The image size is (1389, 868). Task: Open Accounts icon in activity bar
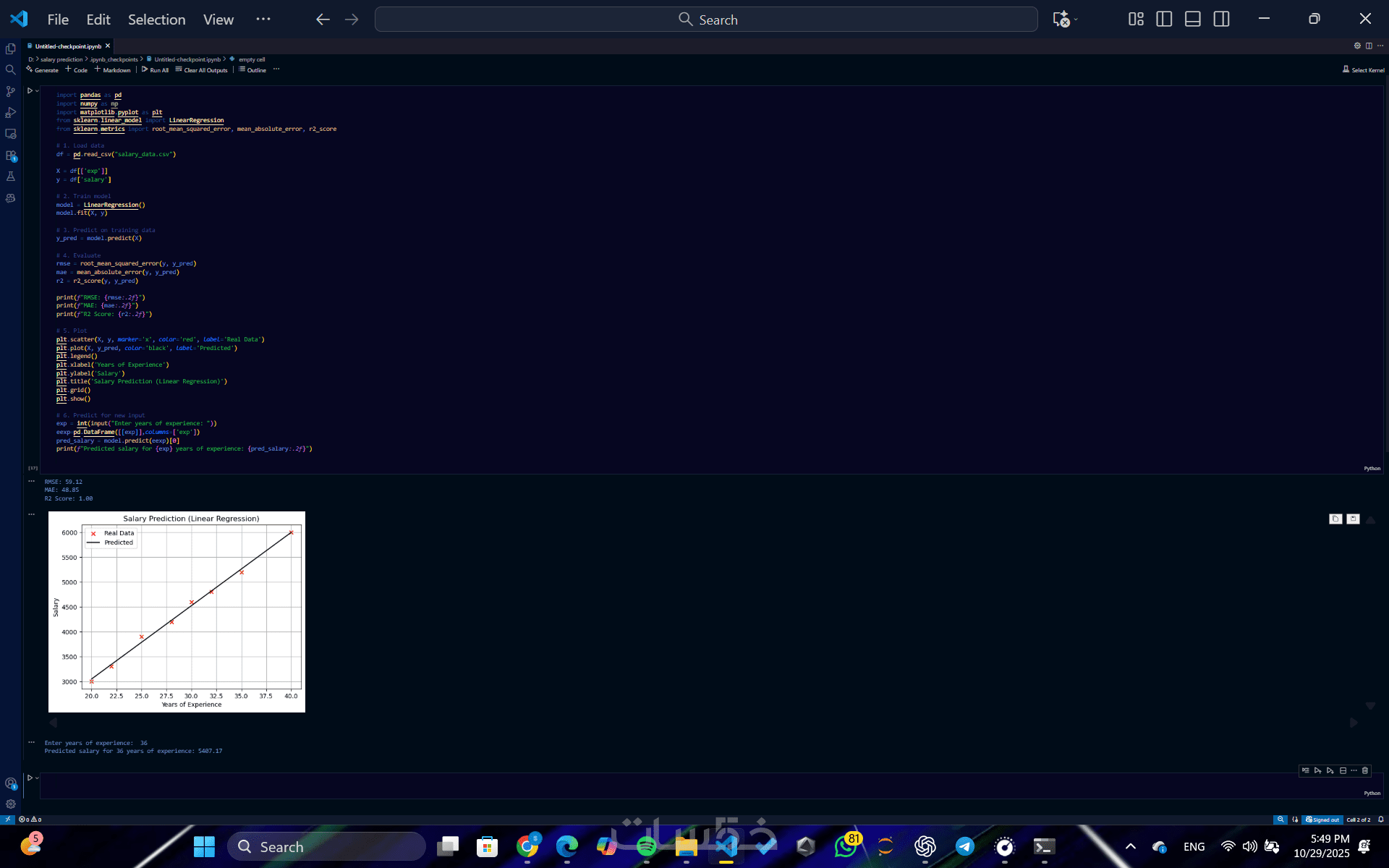click(x=11, y=783)
